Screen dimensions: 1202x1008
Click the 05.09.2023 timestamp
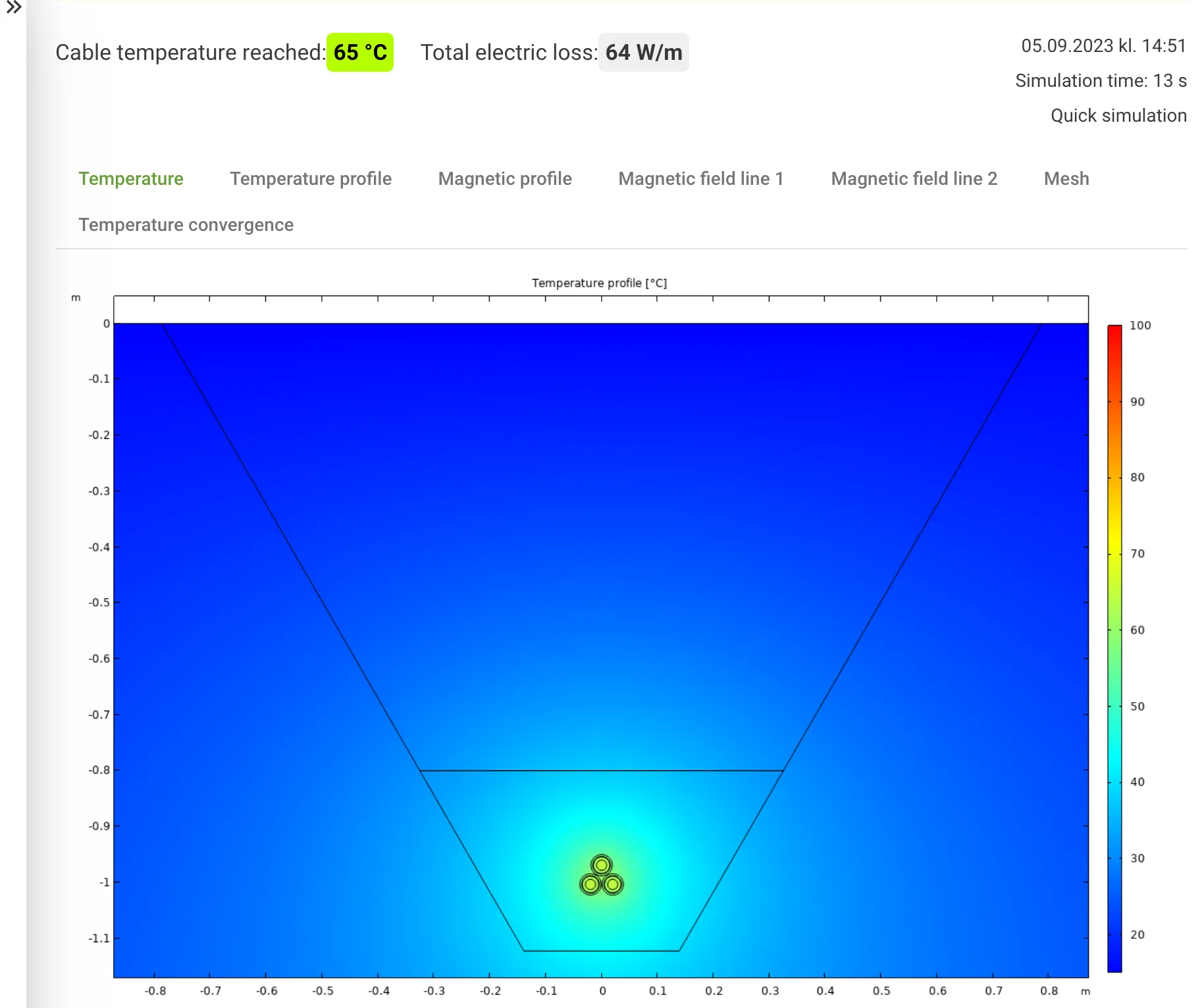coord(1103,46)
